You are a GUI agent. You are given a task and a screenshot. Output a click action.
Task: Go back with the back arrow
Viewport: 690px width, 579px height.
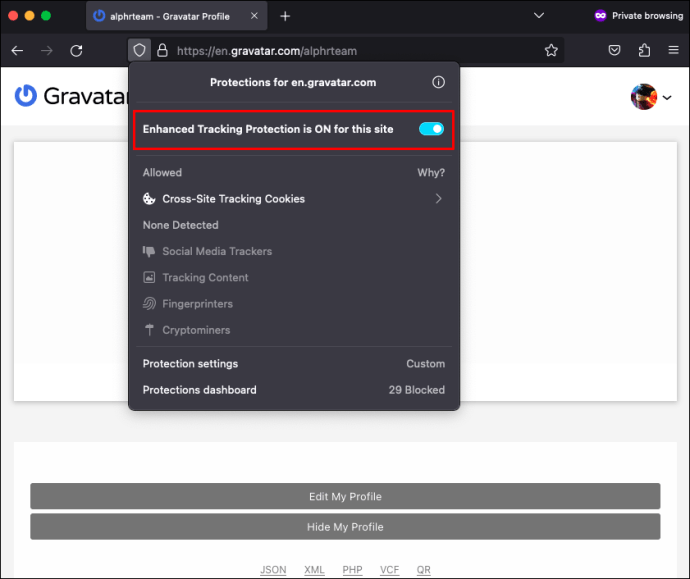[x=17, y=51]
